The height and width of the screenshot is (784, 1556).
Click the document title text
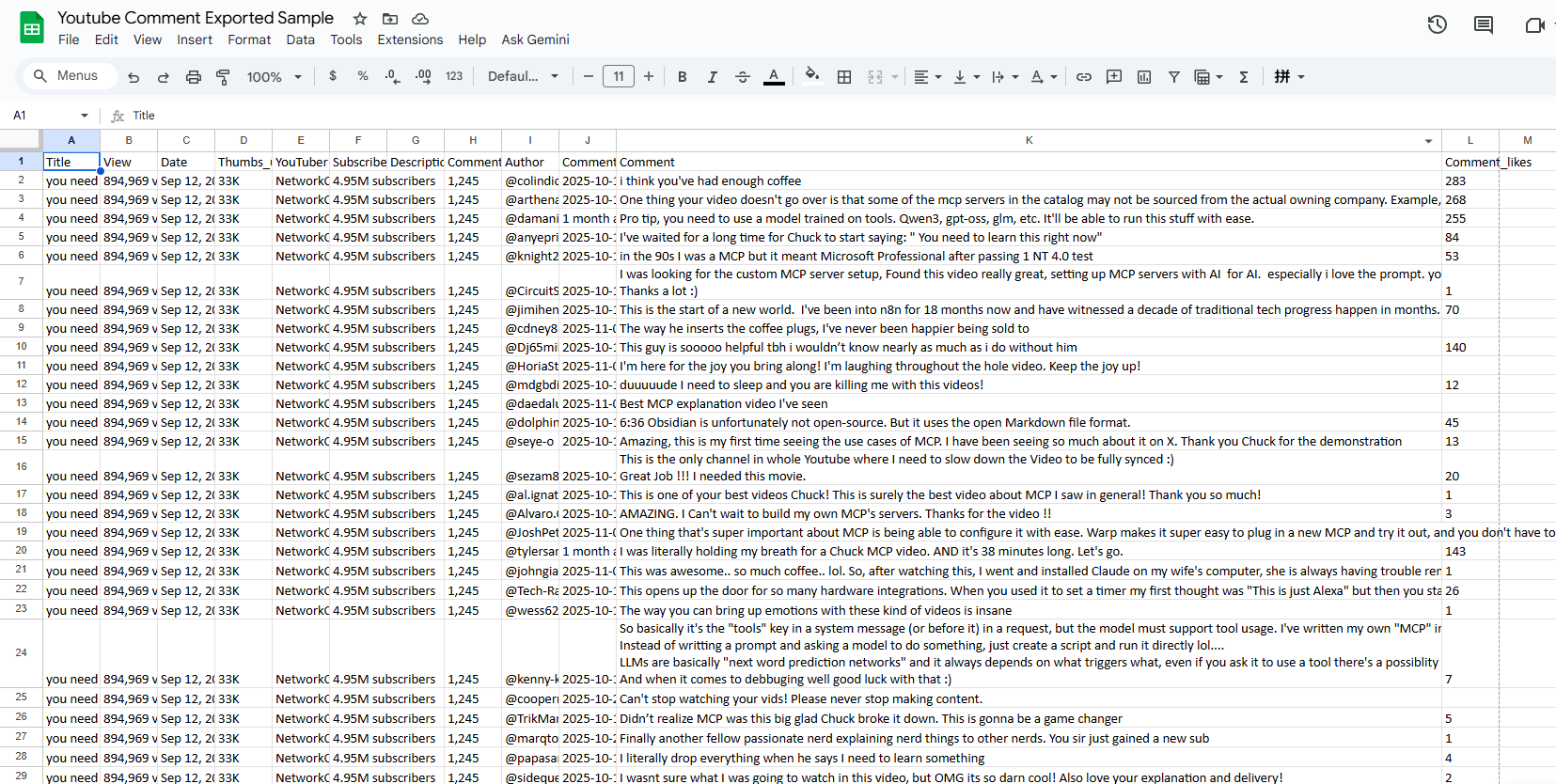point(196,18)
